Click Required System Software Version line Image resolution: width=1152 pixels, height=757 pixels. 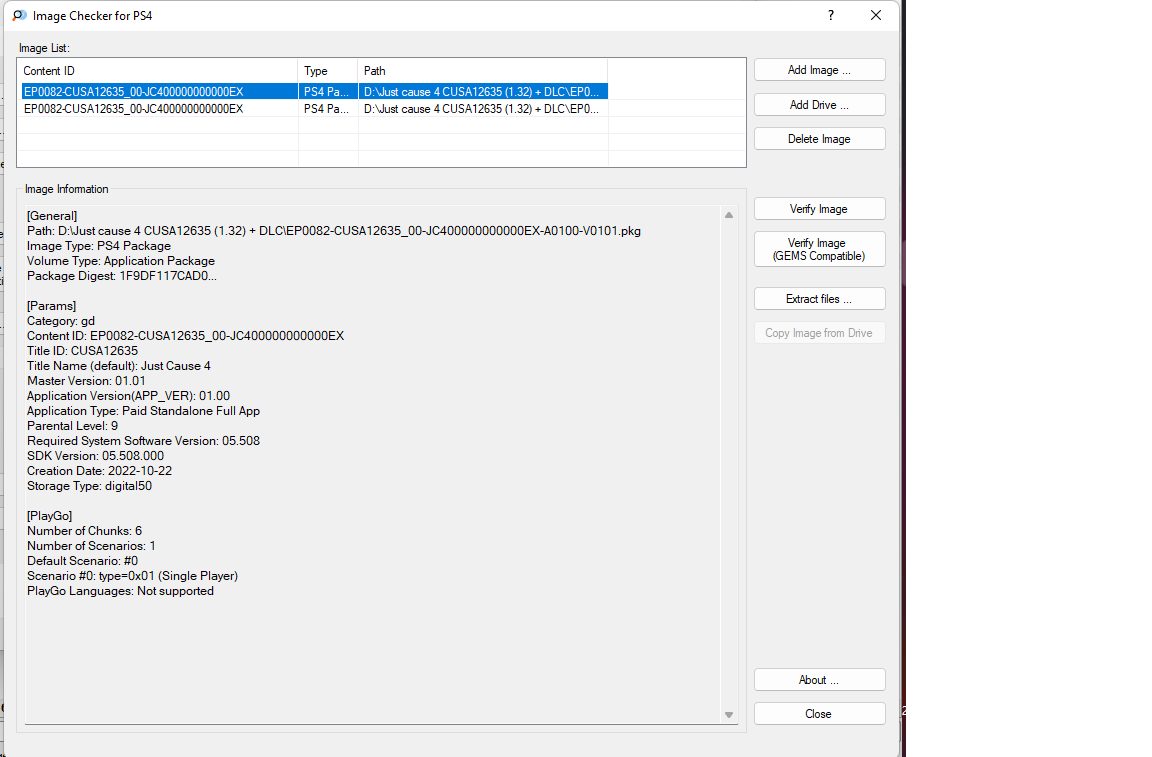[143, 441]
